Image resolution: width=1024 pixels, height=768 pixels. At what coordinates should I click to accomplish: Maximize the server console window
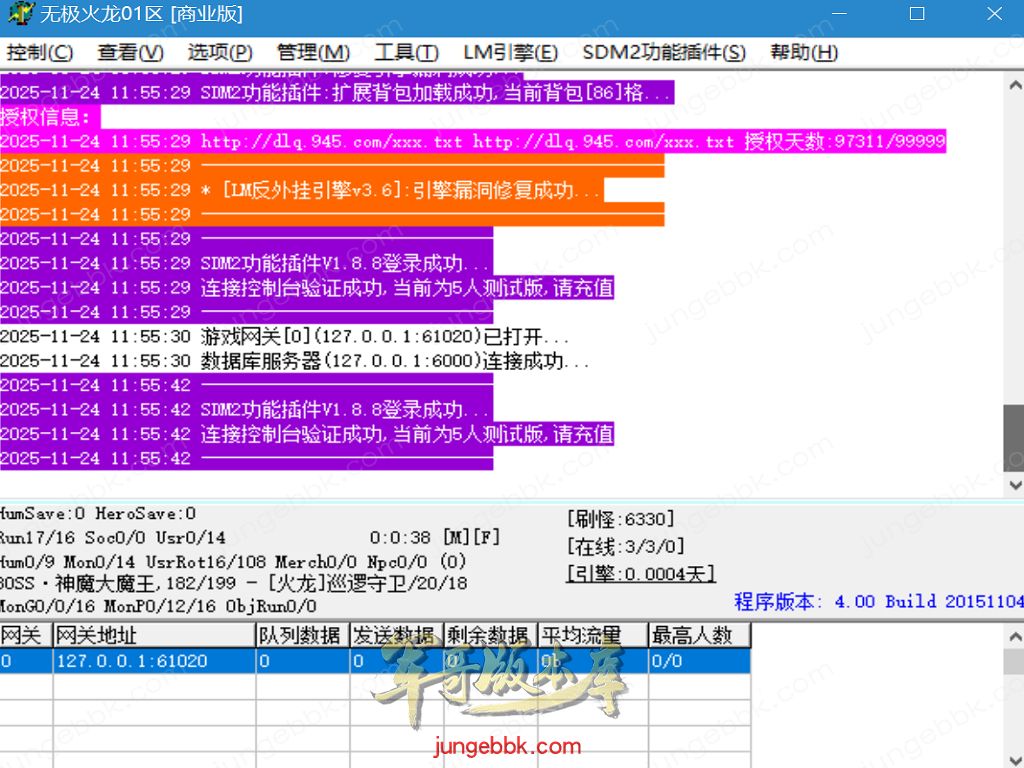[917, 15]
